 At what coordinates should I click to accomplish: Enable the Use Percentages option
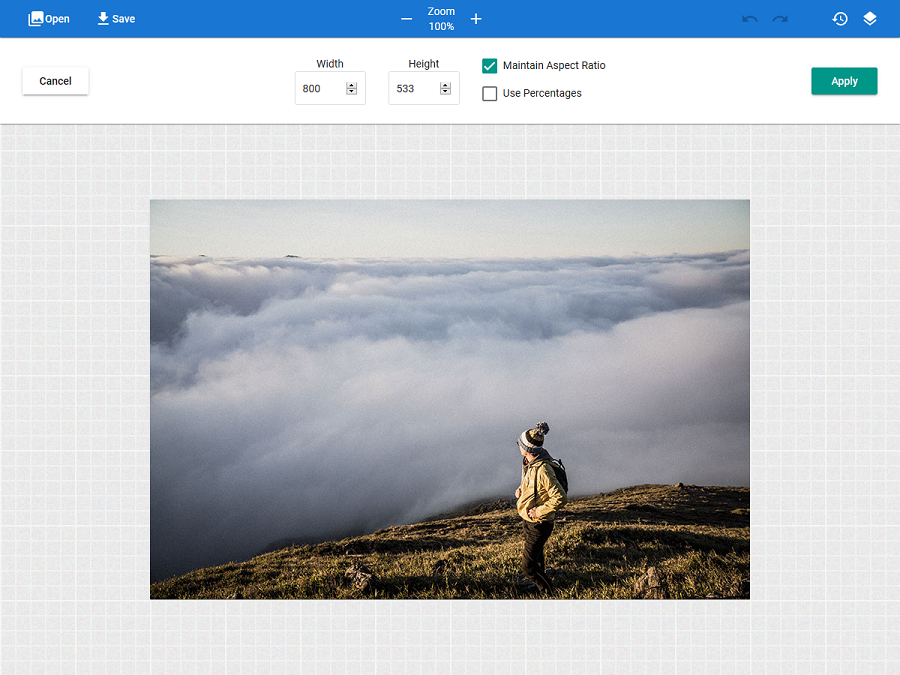tap(489, 93)
